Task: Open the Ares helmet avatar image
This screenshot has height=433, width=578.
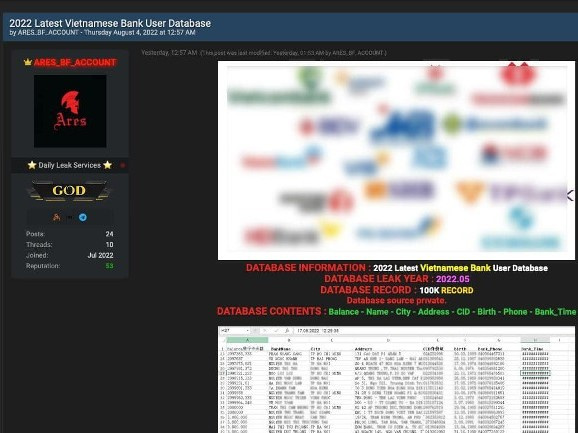Action: click(x=70, y=111)
